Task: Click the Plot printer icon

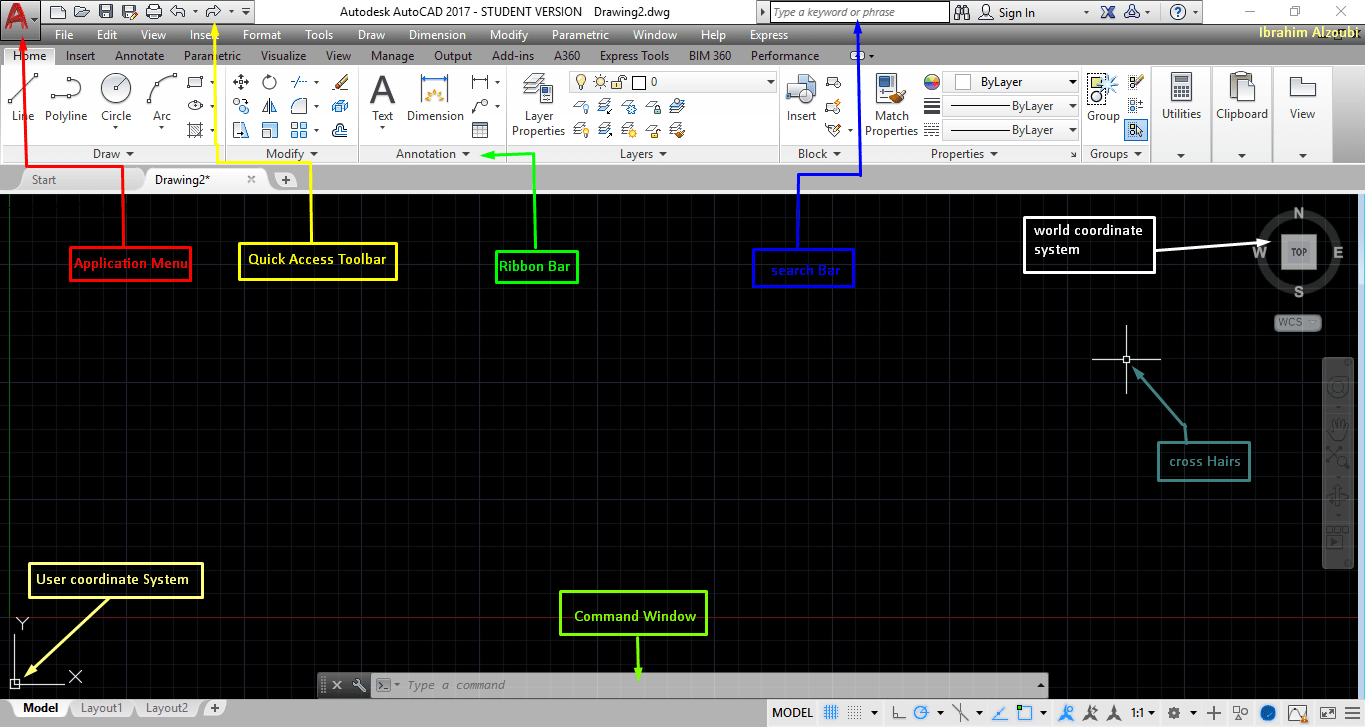Action: tap(153, 12)
